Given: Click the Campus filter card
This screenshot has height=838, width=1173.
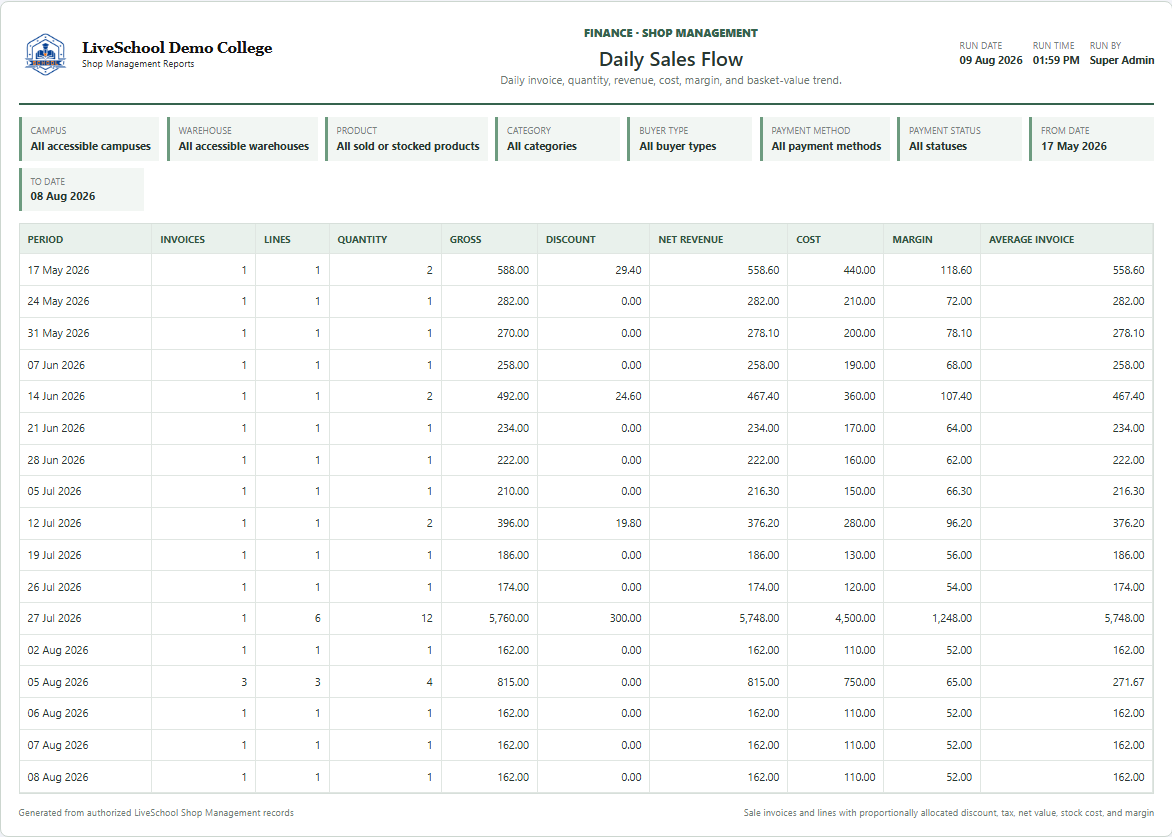Looking at the screenshot, I should (89, 138).
